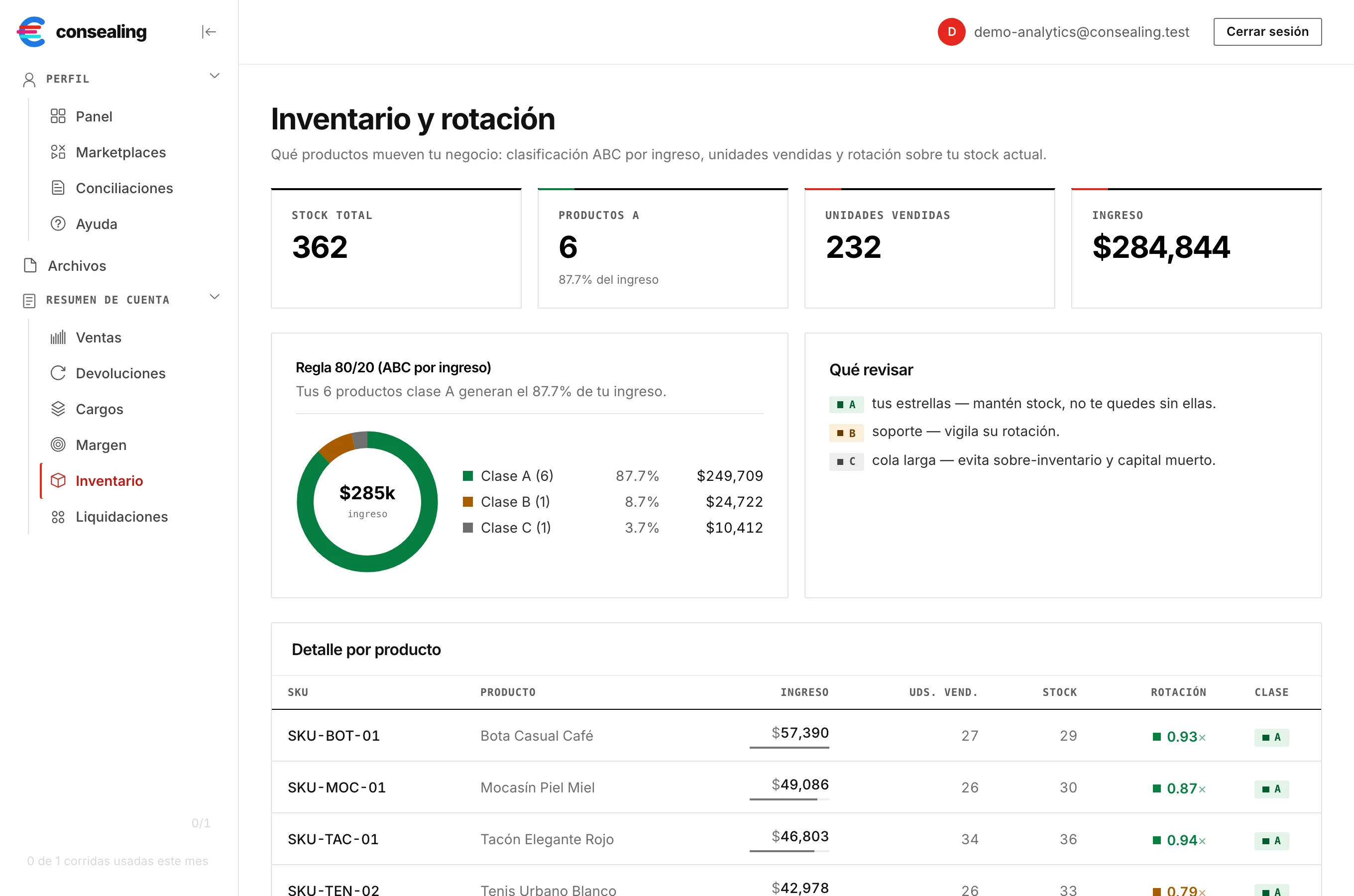This screenshot has width=1354, height=896.
Task: Click the orange Clase B legend swatch
Action: 468,502
